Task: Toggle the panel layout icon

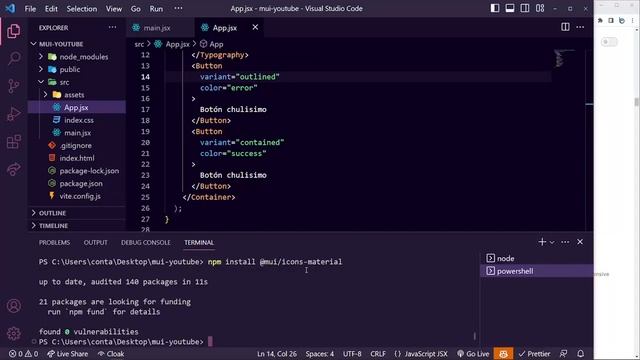Action: [x=510, y=8]
